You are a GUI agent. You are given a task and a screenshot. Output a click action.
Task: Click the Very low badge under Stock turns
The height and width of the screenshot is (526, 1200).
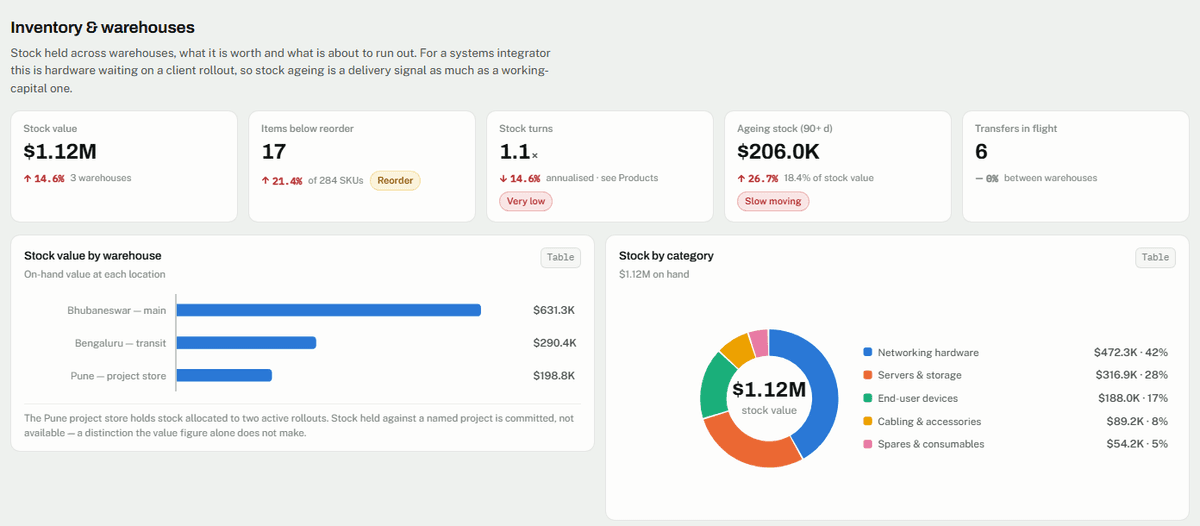click(526, 201)
